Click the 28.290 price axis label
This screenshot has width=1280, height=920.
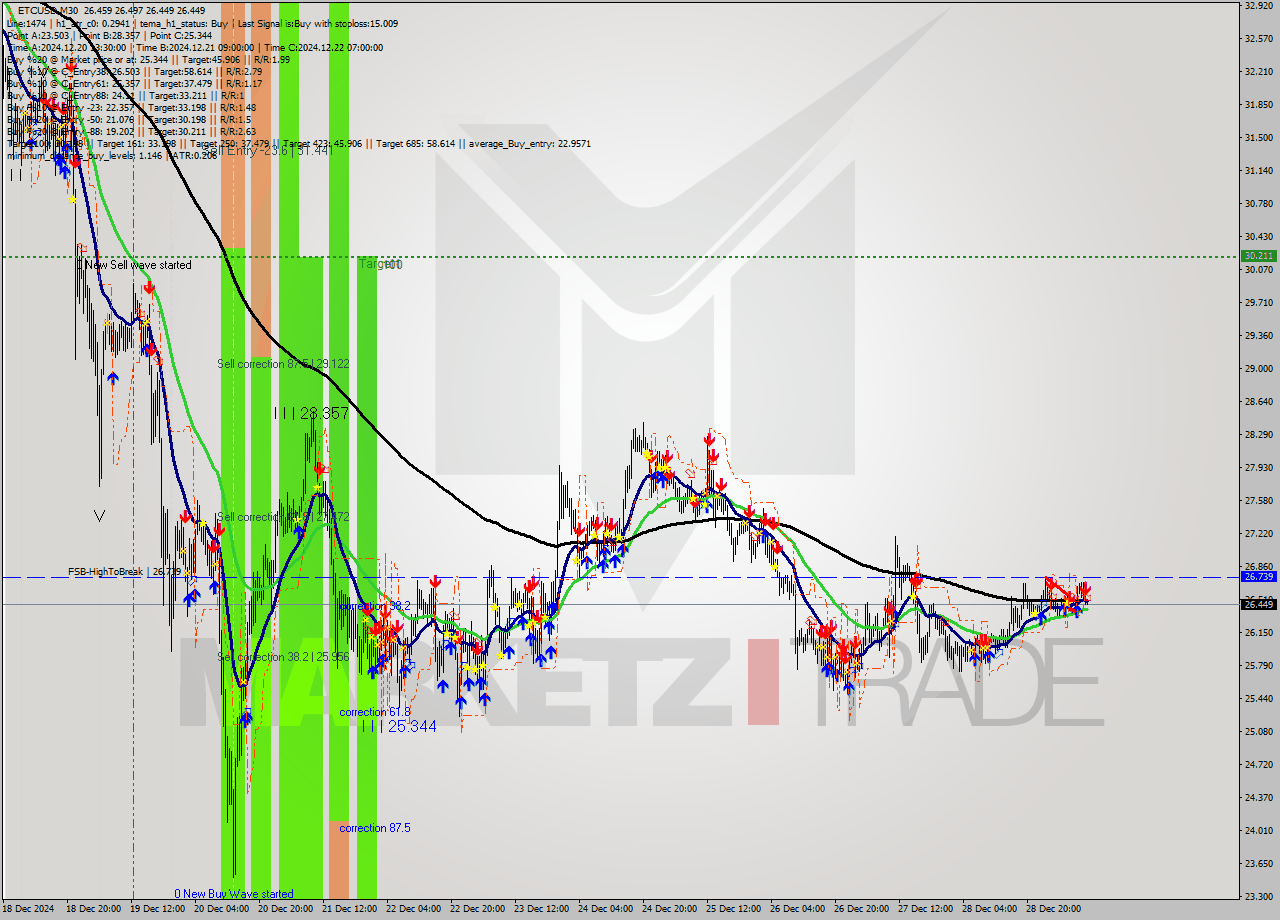(1258, 434)
